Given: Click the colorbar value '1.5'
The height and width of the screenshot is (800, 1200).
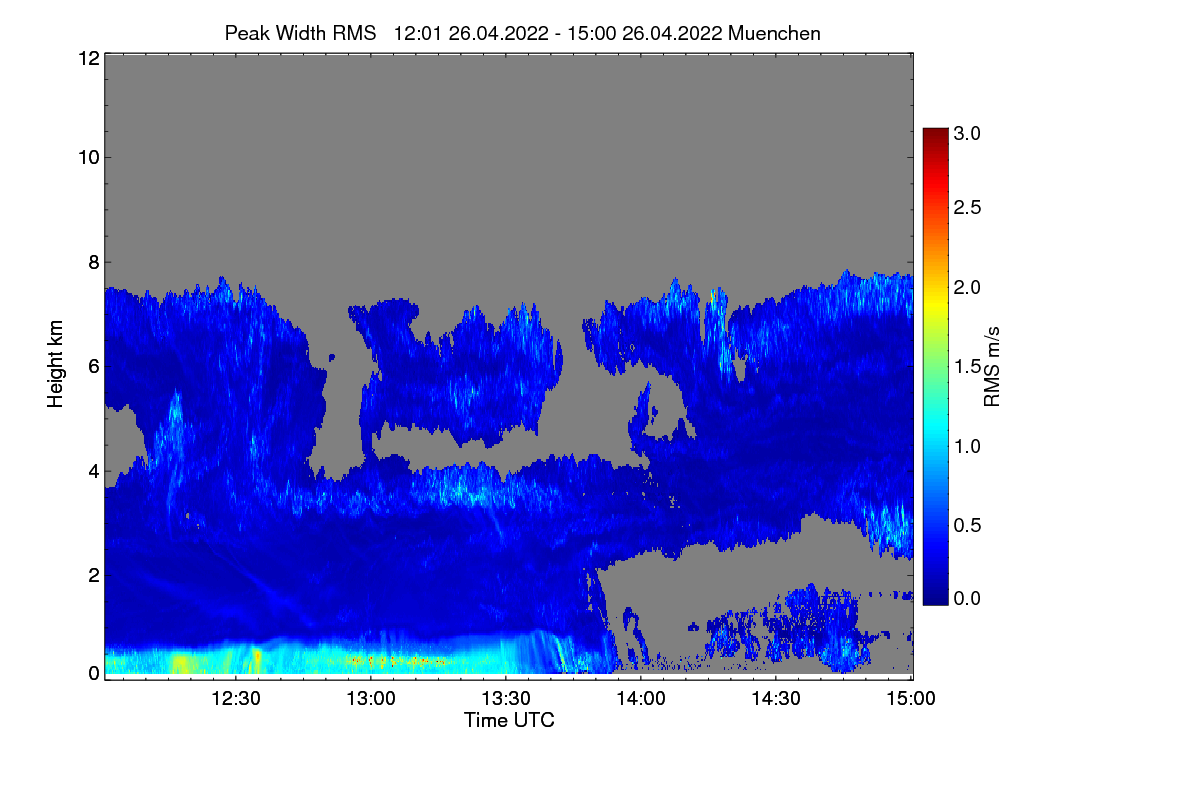Looking at the screenshot, I should tap(968, 367).
